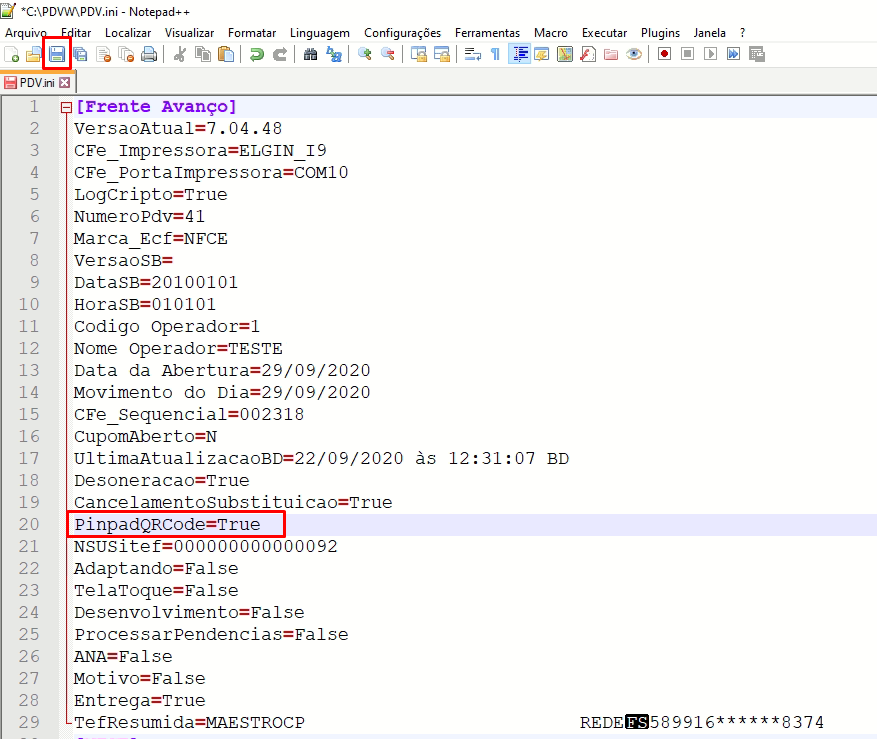This screenshot has width=877, height=739.
Task: Open the Janela menu
Action: pos(709,33)
